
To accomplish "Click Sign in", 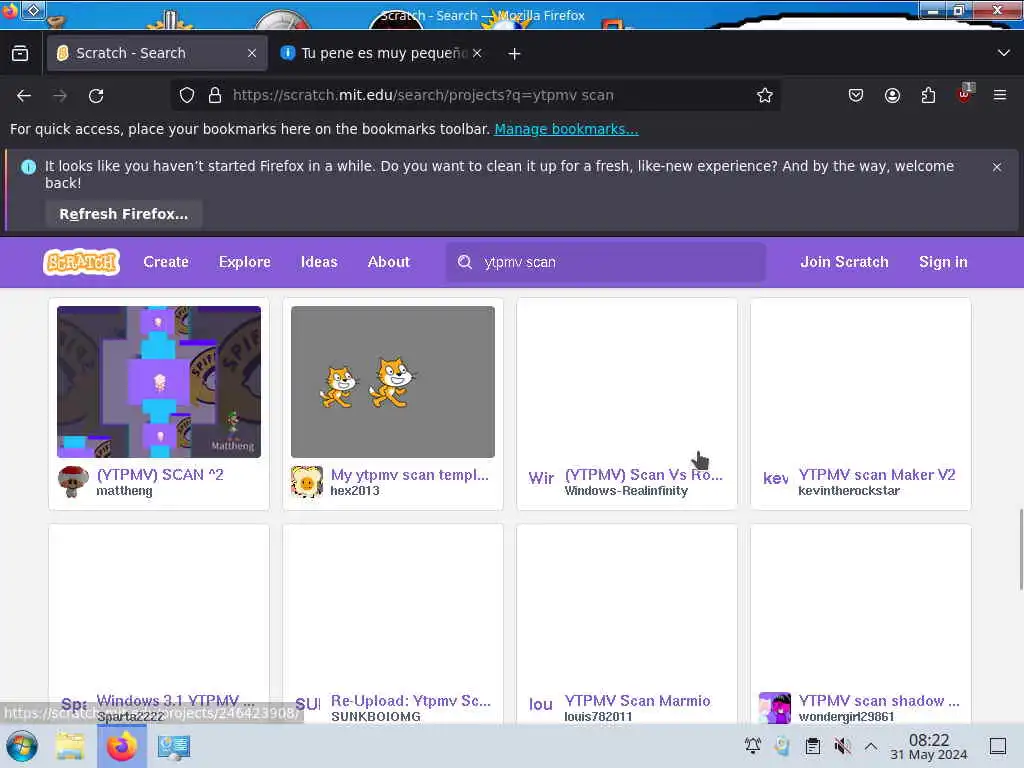I will click(943, 262).
